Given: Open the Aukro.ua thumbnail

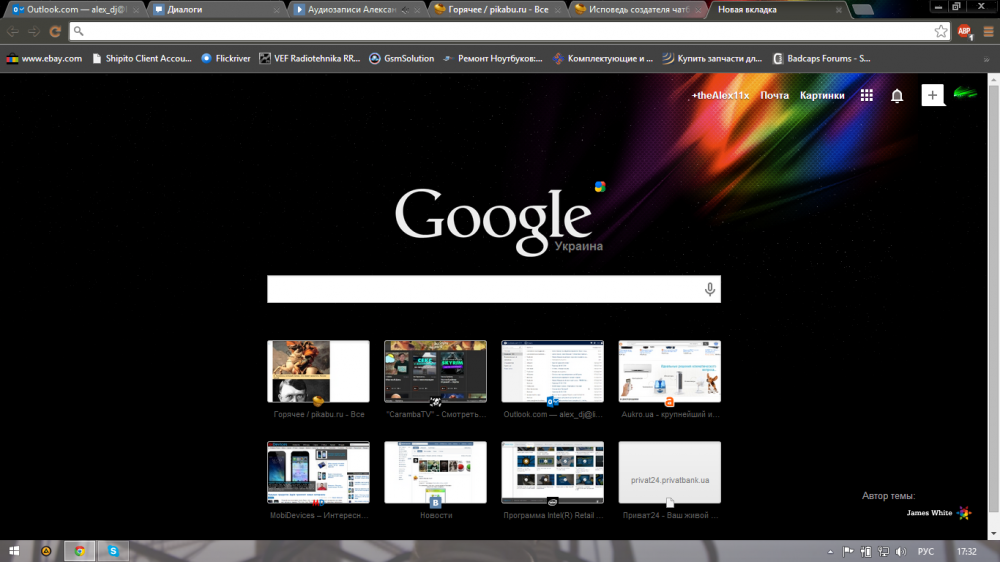Looking at the screenshot, I should 669,372.
